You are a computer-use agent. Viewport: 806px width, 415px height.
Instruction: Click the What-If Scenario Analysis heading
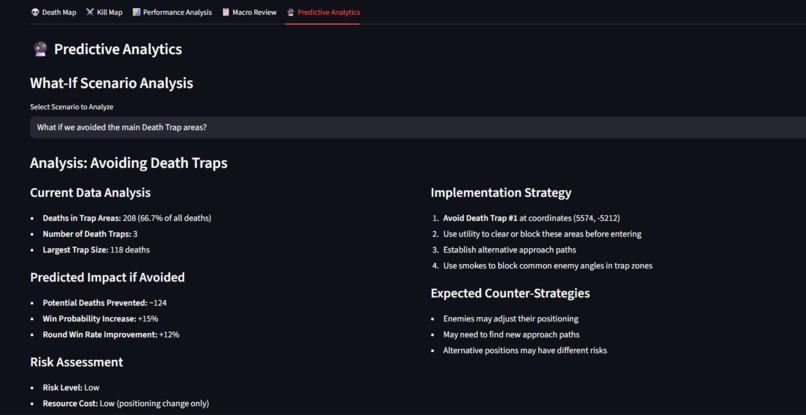[x=112, y=83]
